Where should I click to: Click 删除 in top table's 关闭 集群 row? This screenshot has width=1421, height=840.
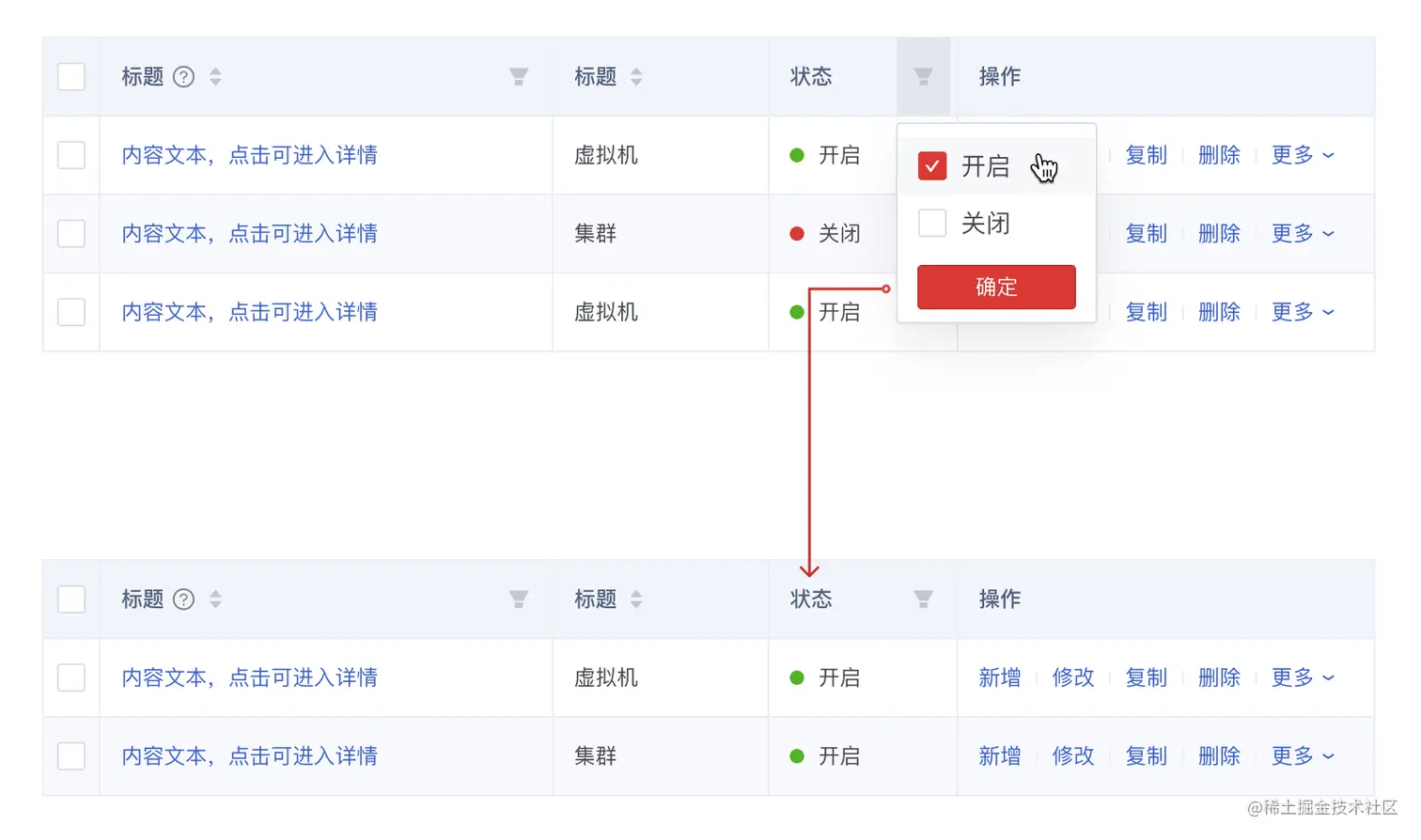[x=1220, y=233]
